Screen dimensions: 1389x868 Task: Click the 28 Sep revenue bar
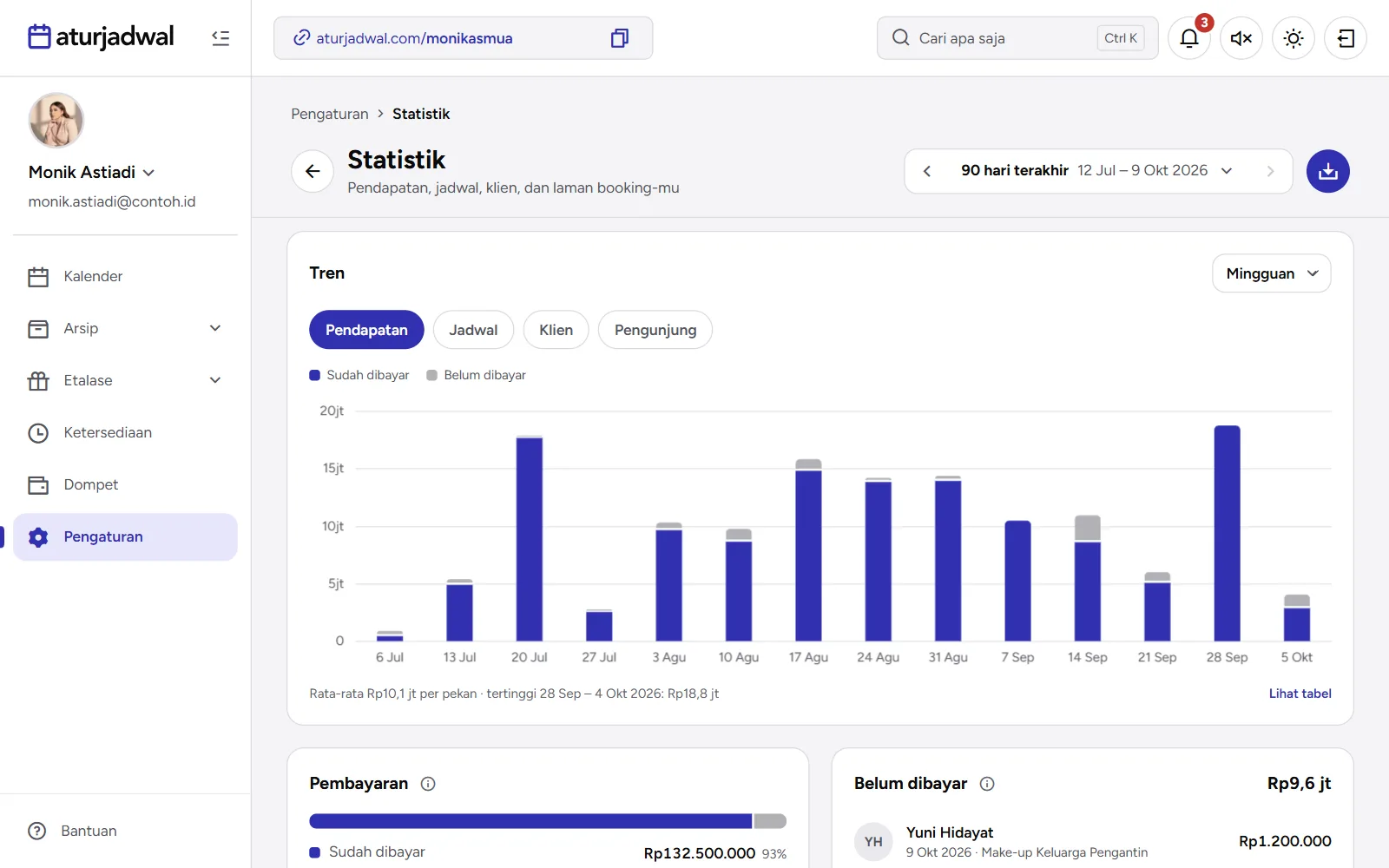[x=1227, y=533]
